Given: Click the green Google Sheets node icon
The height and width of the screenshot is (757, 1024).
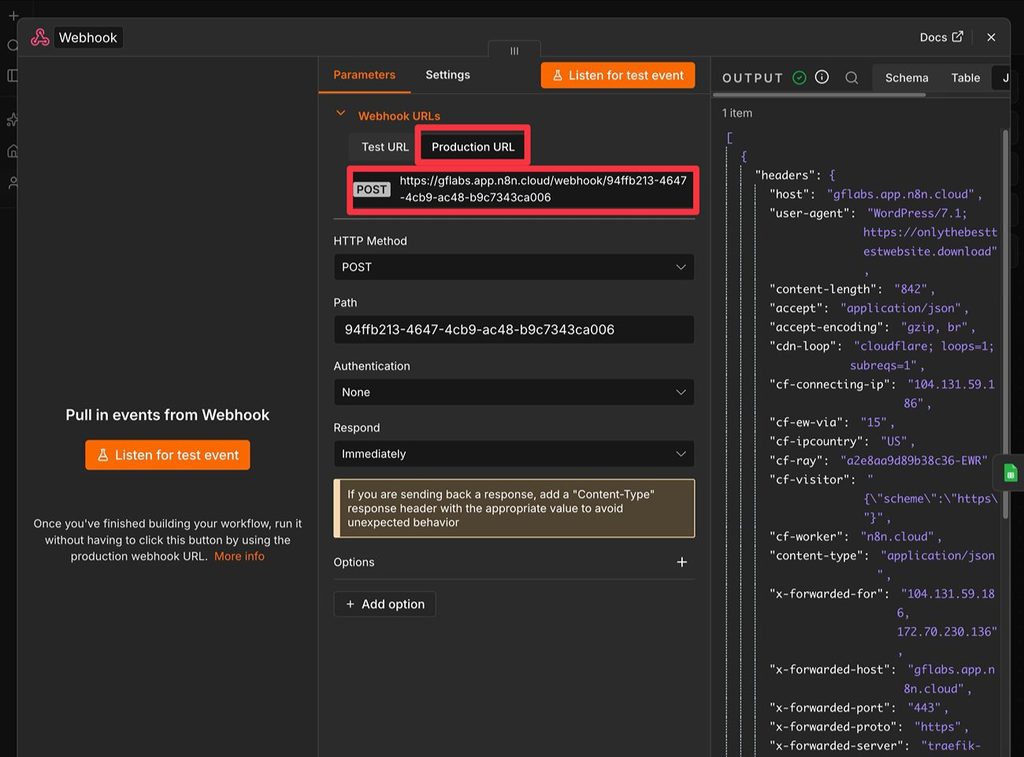Looking at the screenshot, I should (1010, 472).
